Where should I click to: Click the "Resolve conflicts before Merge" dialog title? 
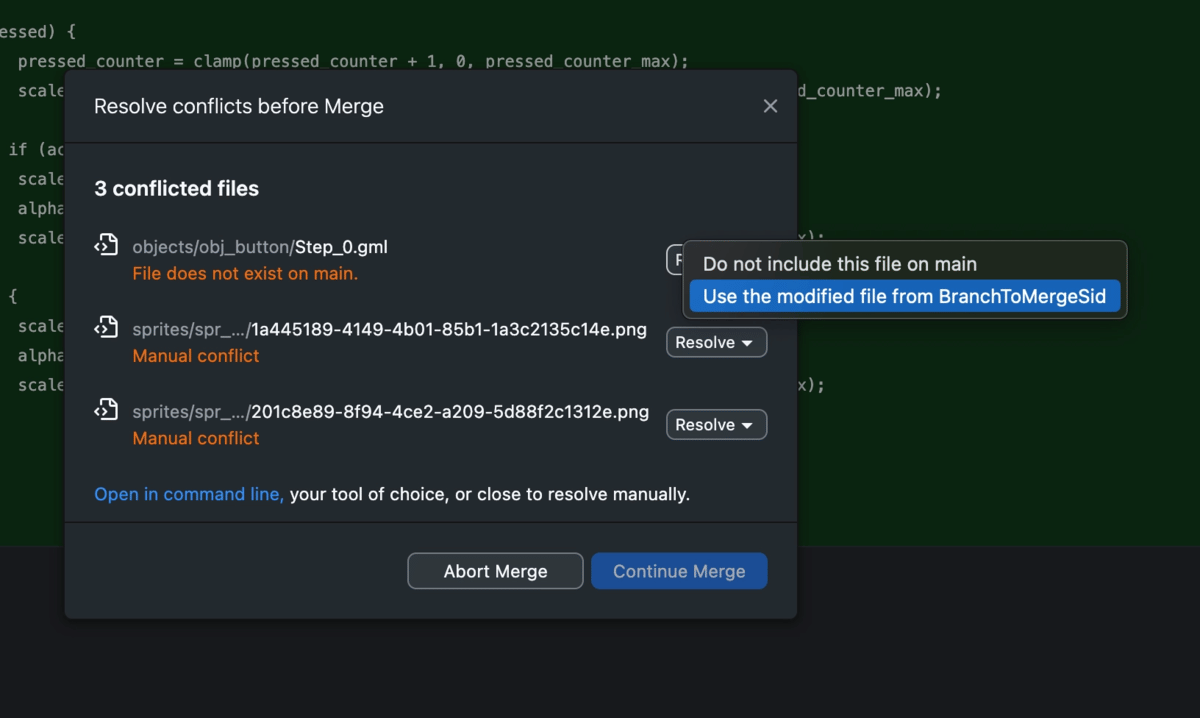coord(238,106)
